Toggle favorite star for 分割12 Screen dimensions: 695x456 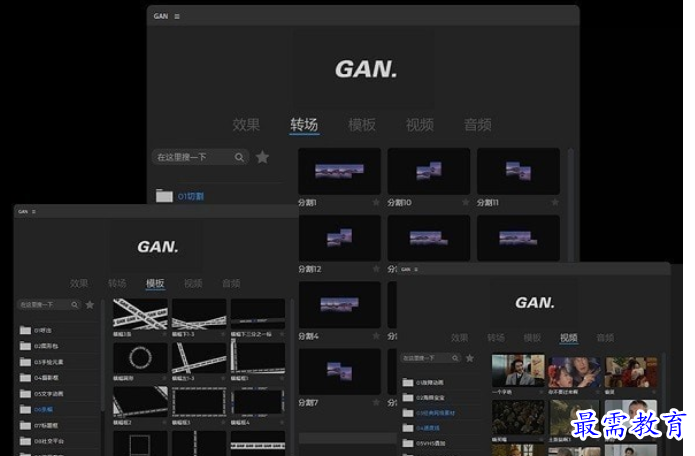tap(376, 269)
